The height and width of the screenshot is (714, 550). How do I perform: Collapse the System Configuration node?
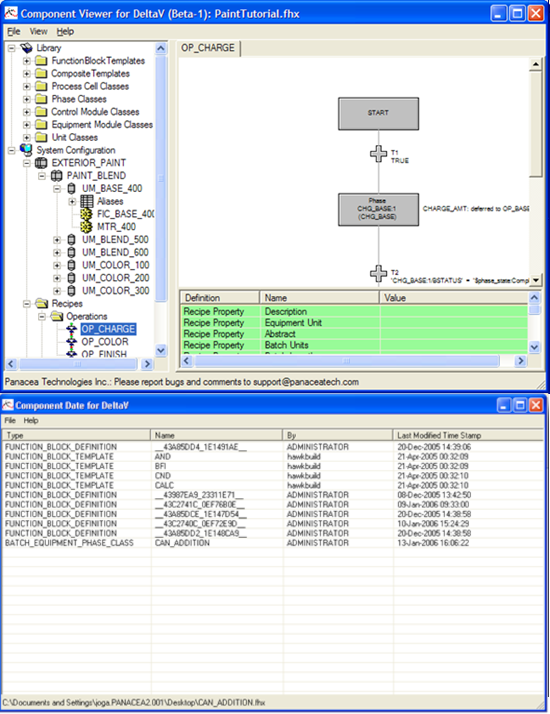coord(11,150)
